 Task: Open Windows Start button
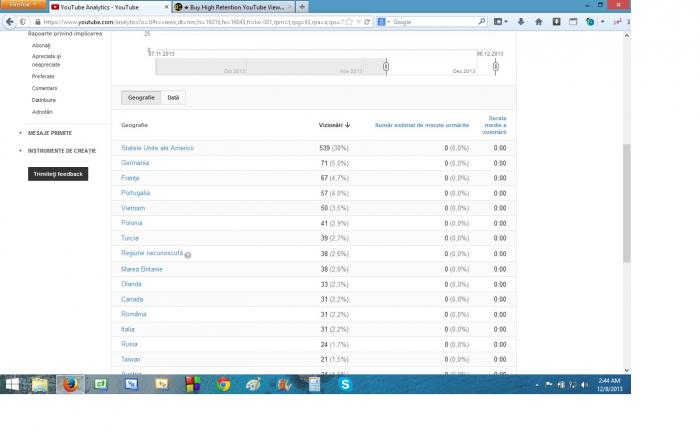pos(12,384)
